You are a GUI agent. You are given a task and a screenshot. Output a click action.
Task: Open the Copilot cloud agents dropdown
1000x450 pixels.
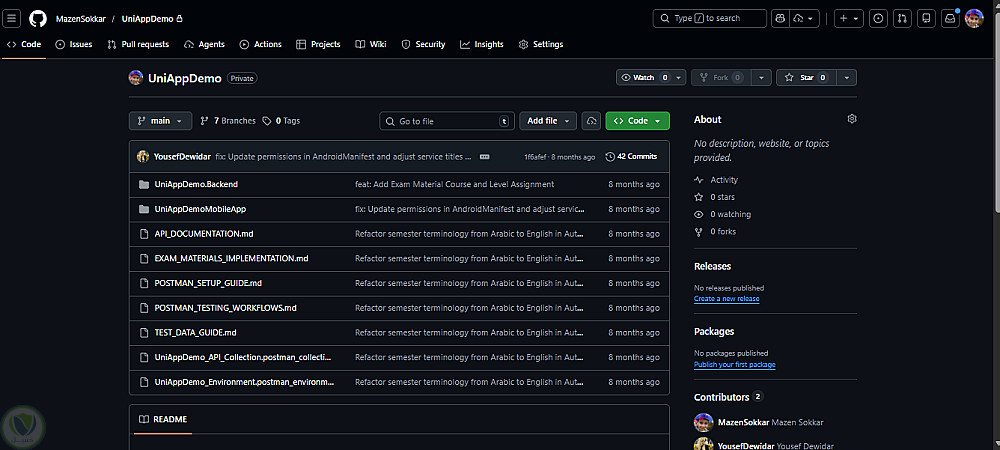804,18
